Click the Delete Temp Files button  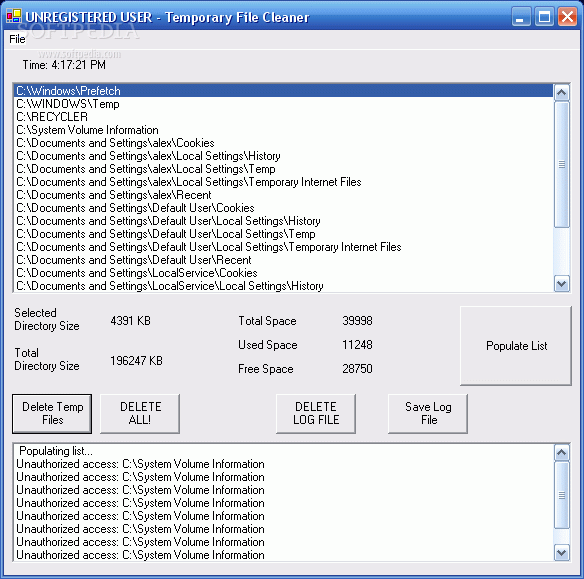click(52, 414)
